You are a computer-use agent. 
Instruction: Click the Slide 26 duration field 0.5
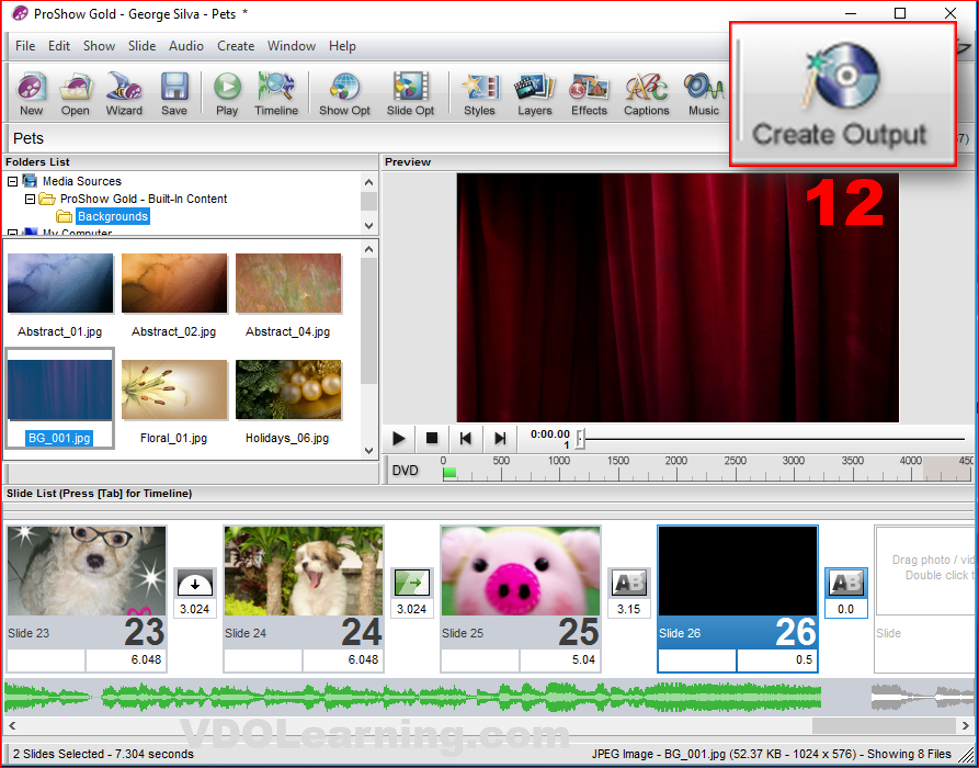tap(777, 660)
